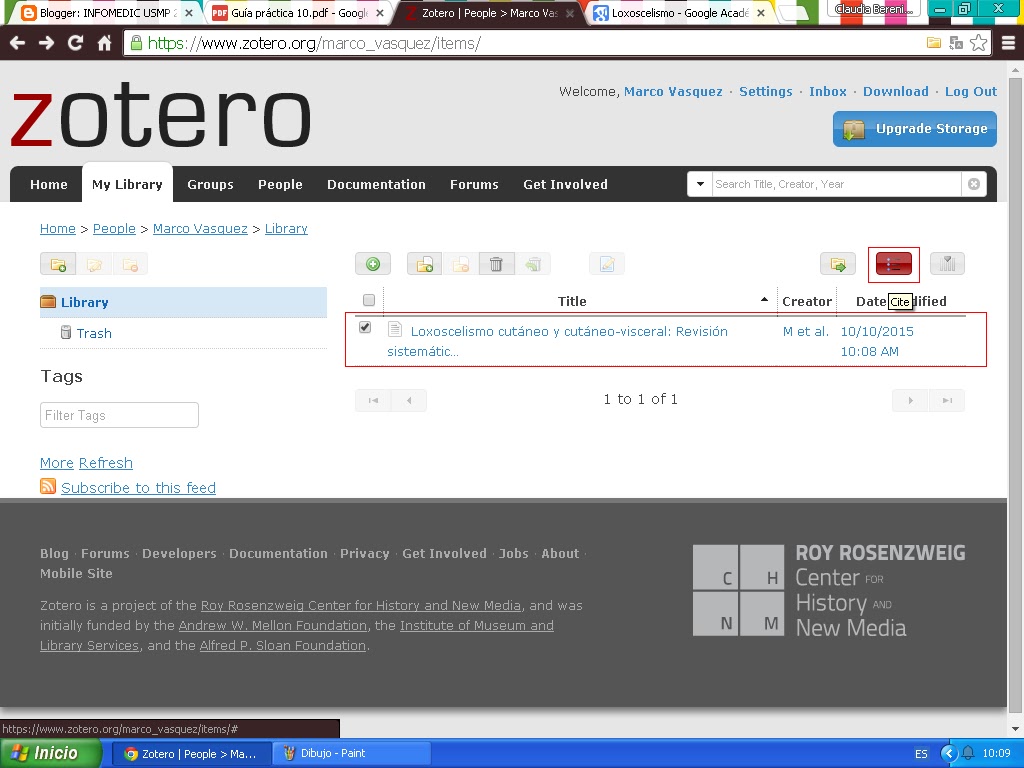Click the delete collection icon in sidebar
Viewport: 1024px width, 768px height.
[130, 264]
